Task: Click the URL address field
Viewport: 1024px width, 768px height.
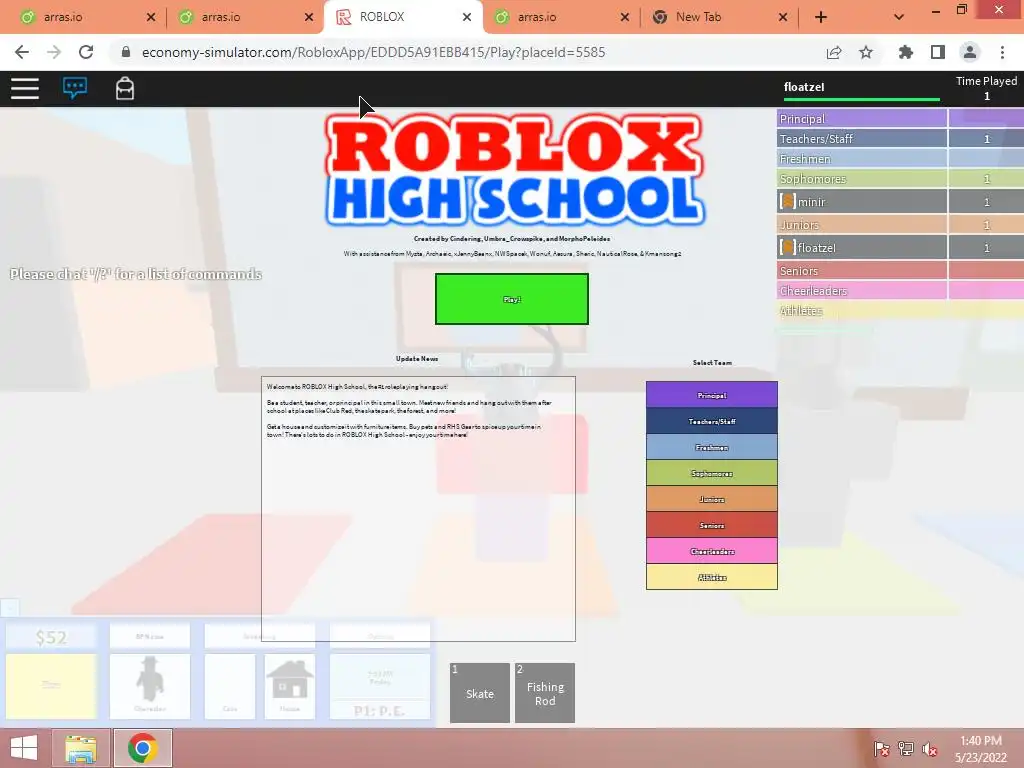Action: click(x=374, y=52)
